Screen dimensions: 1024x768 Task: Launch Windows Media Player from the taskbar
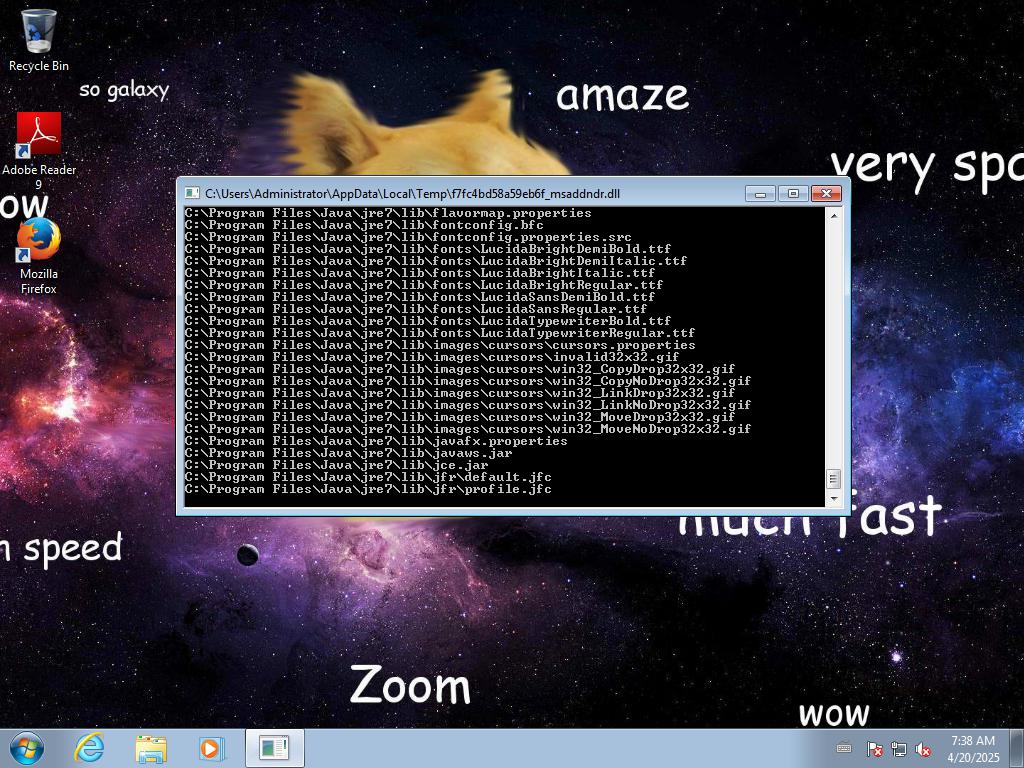click(211, 748)
